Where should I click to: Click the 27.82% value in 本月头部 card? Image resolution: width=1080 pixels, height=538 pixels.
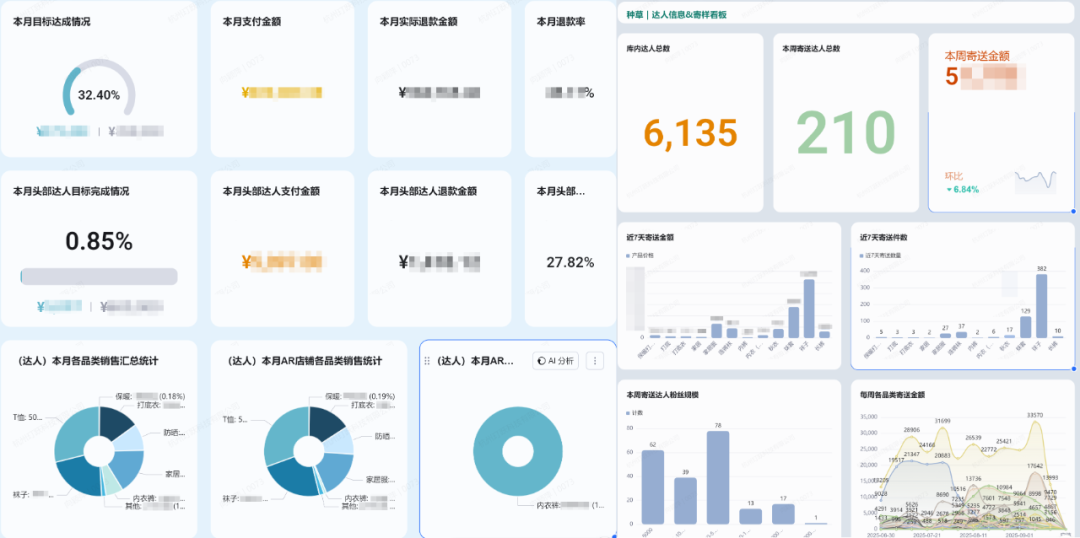point(570,262)
